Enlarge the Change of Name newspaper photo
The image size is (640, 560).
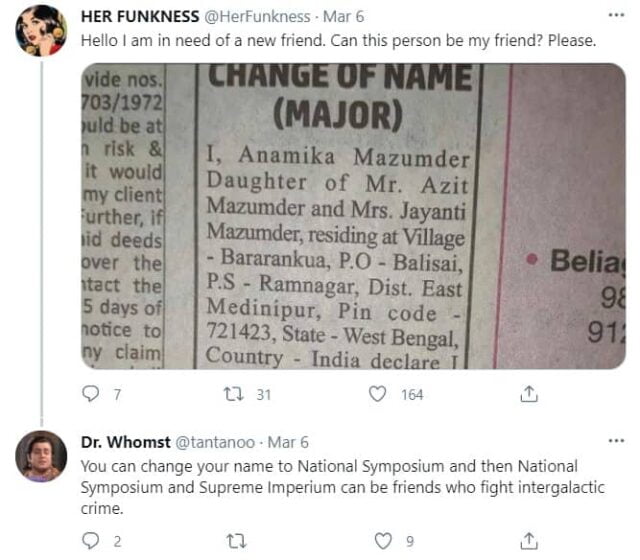click(353, 216)
